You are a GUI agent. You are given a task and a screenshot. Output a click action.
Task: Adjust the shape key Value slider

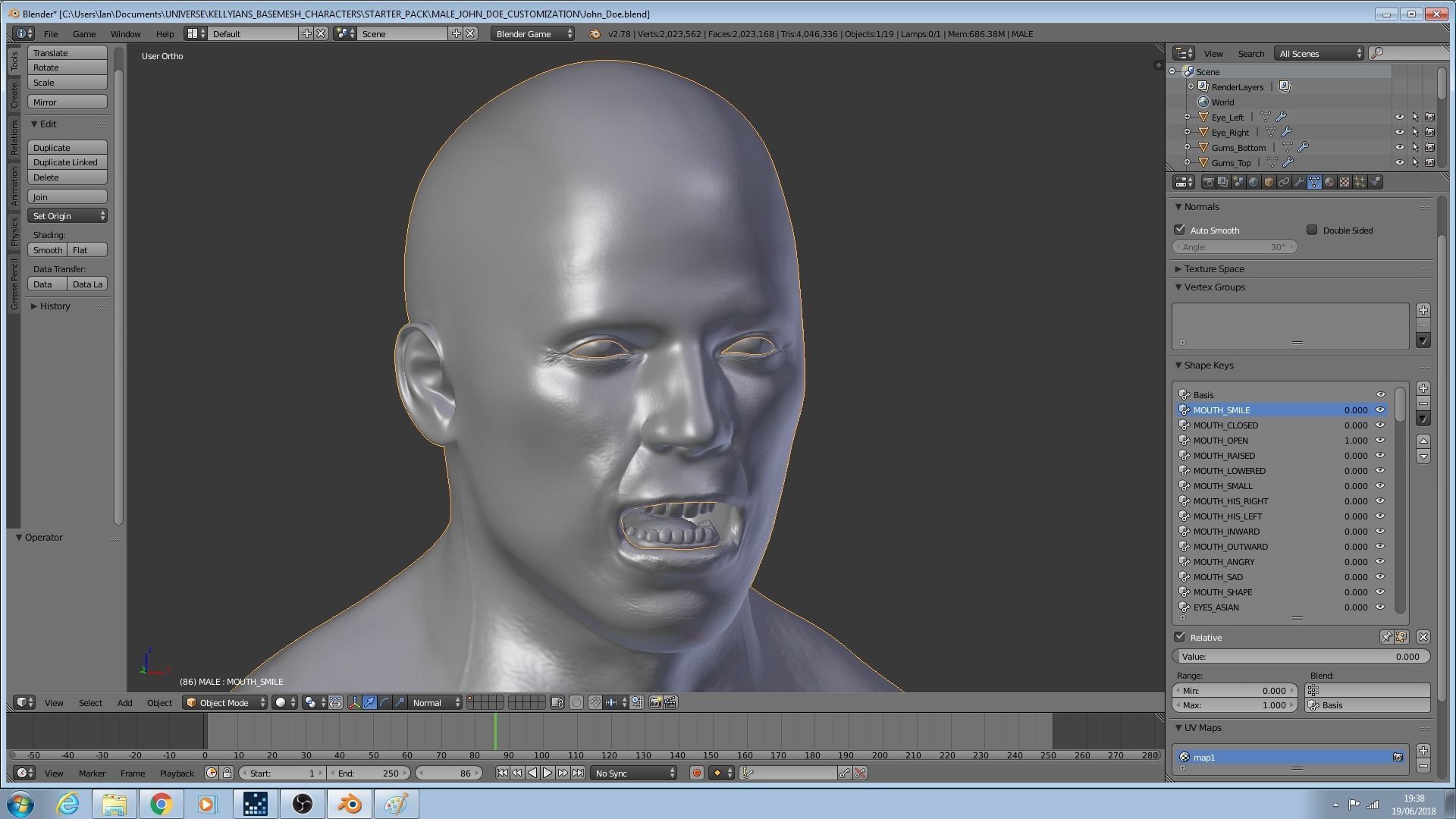click(1301, 657)
